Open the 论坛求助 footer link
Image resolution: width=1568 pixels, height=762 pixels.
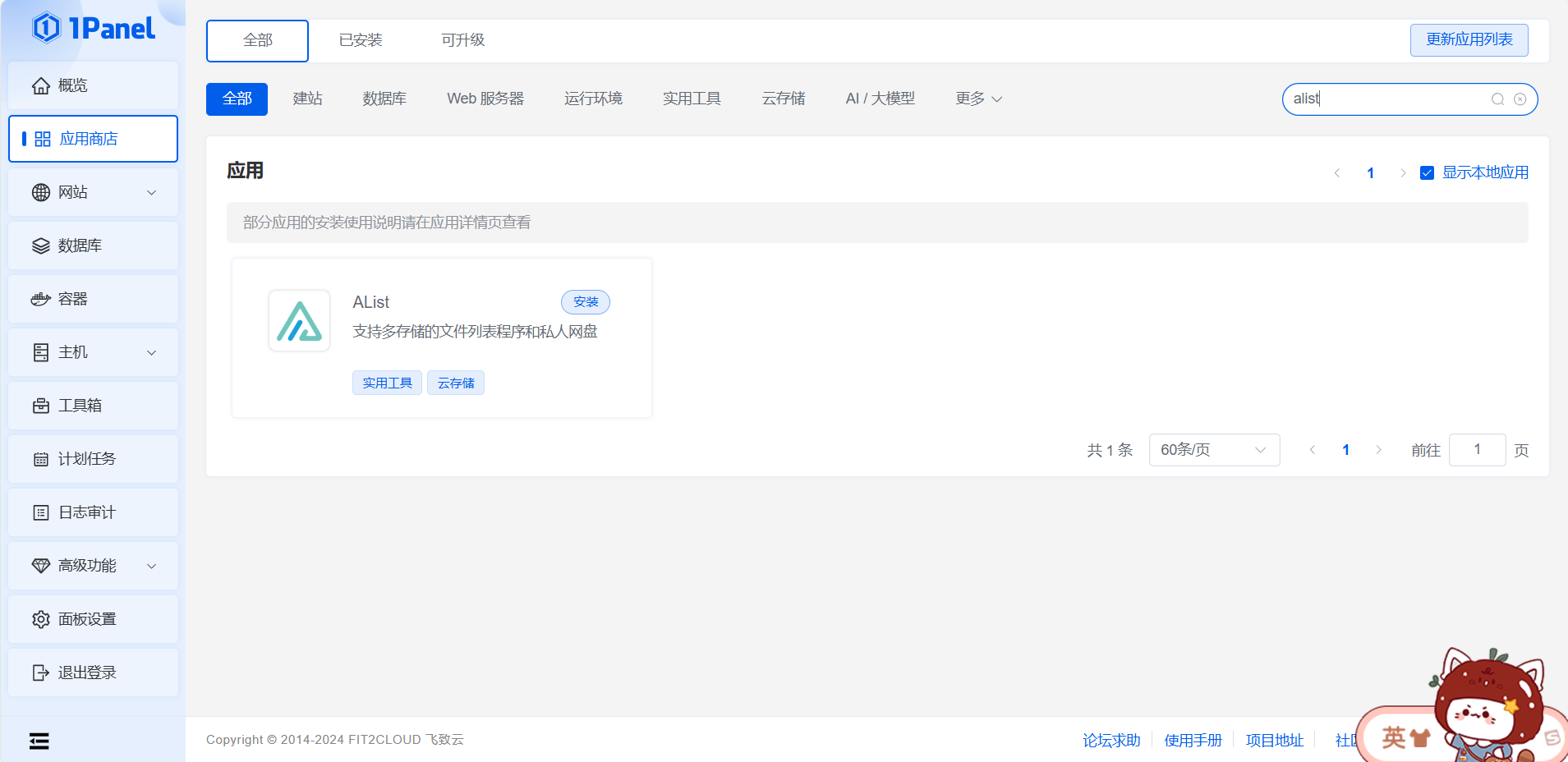point(1111,741)
